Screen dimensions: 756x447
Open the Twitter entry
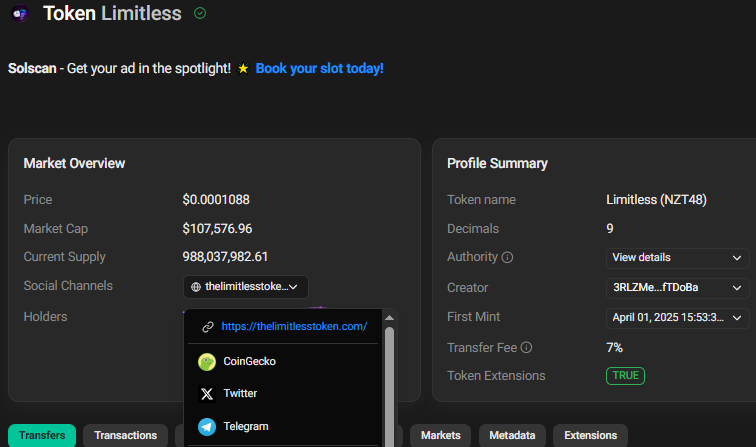click(283, 393)
